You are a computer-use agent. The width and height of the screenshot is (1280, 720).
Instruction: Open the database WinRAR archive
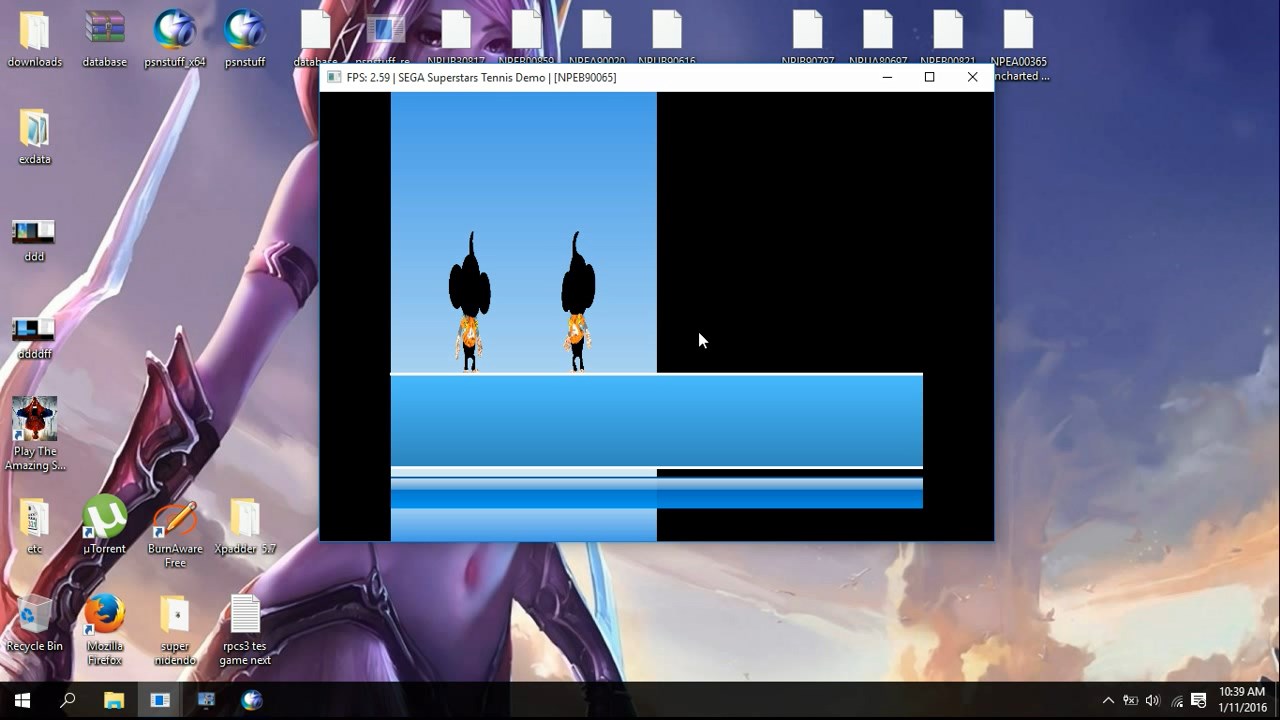(104, 31)
